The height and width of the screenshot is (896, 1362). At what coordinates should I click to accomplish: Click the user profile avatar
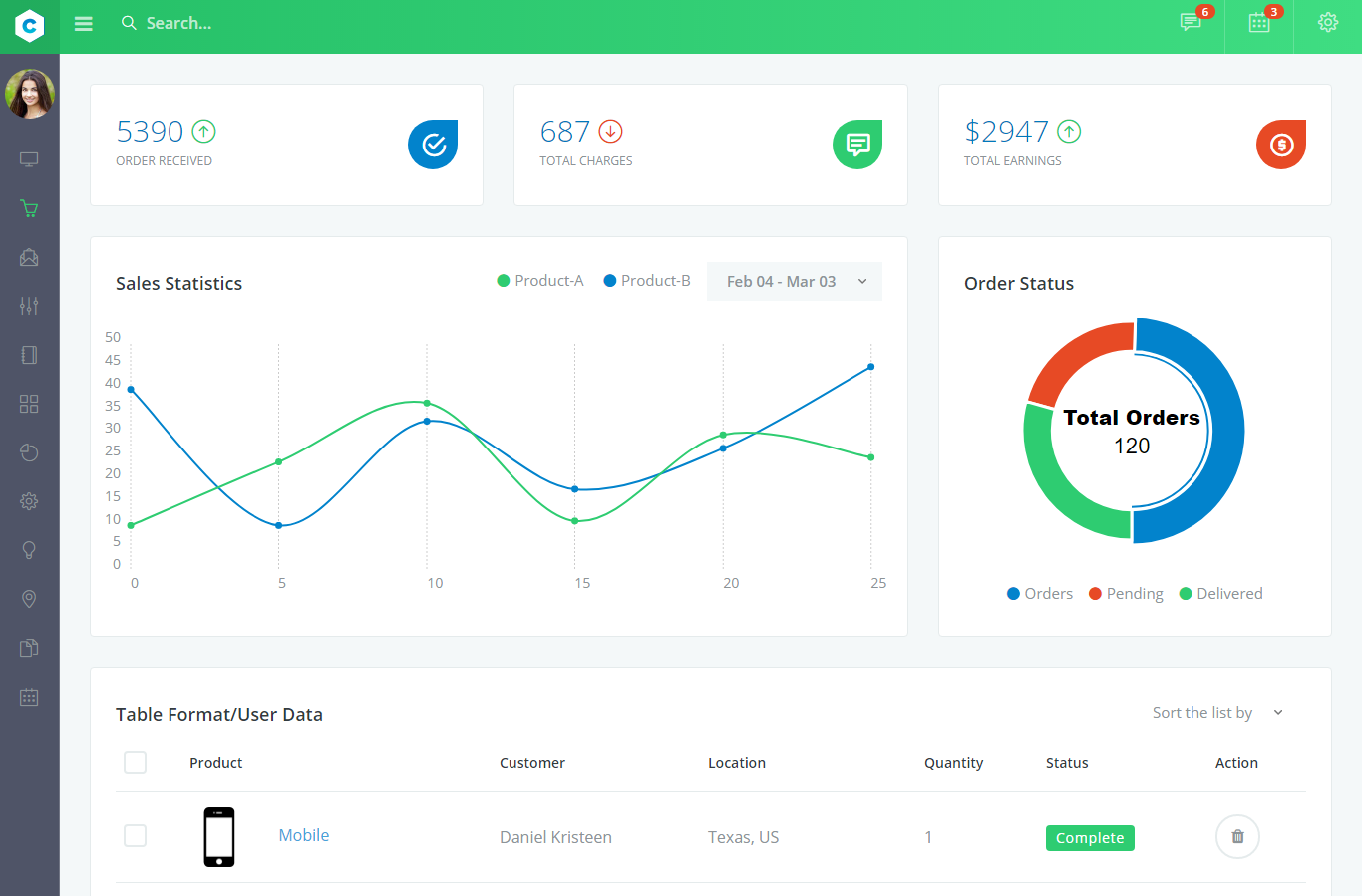point(30,94)
